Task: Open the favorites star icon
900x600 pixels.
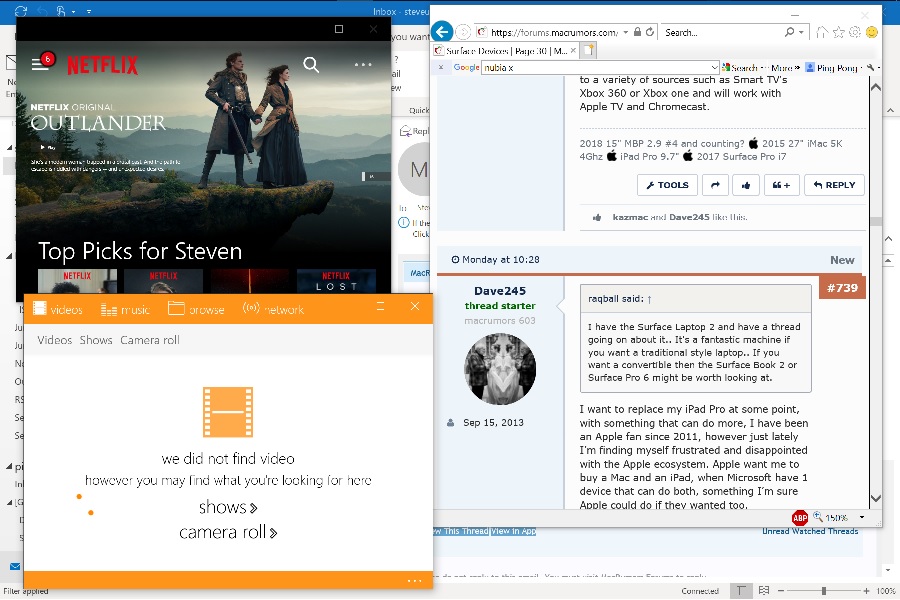Action: [839, 32]
